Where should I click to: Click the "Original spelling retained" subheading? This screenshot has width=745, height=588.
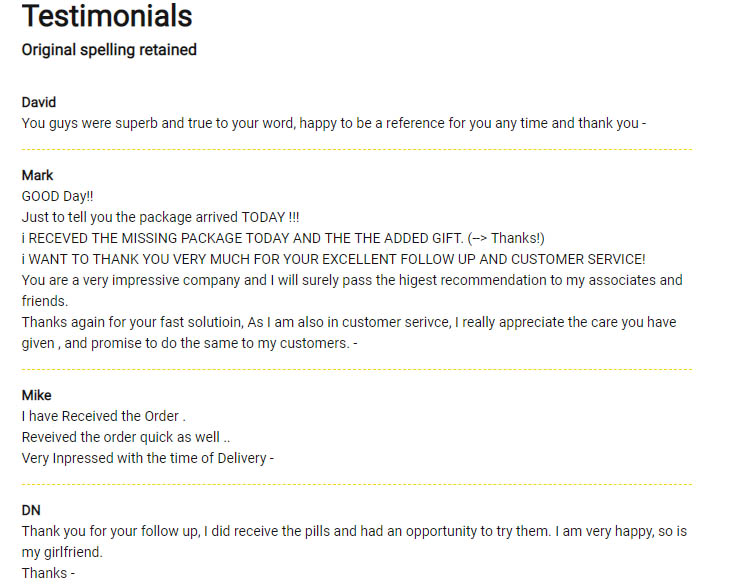109,50
